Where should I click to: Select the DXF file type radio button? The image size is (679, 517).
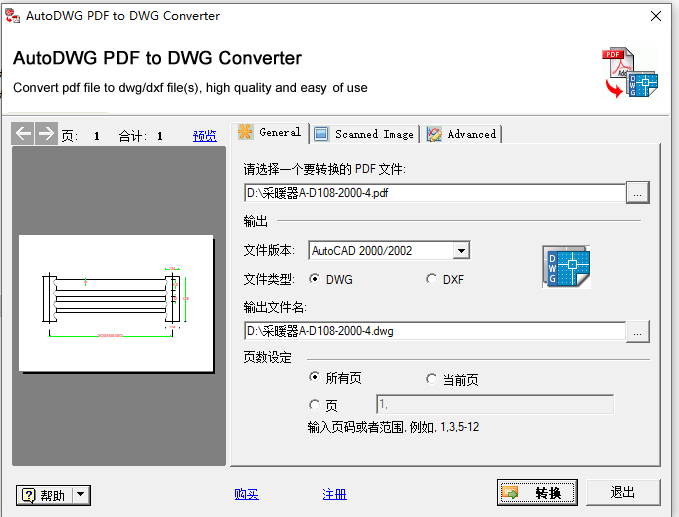pyautogui.click(x=431, y=279)
